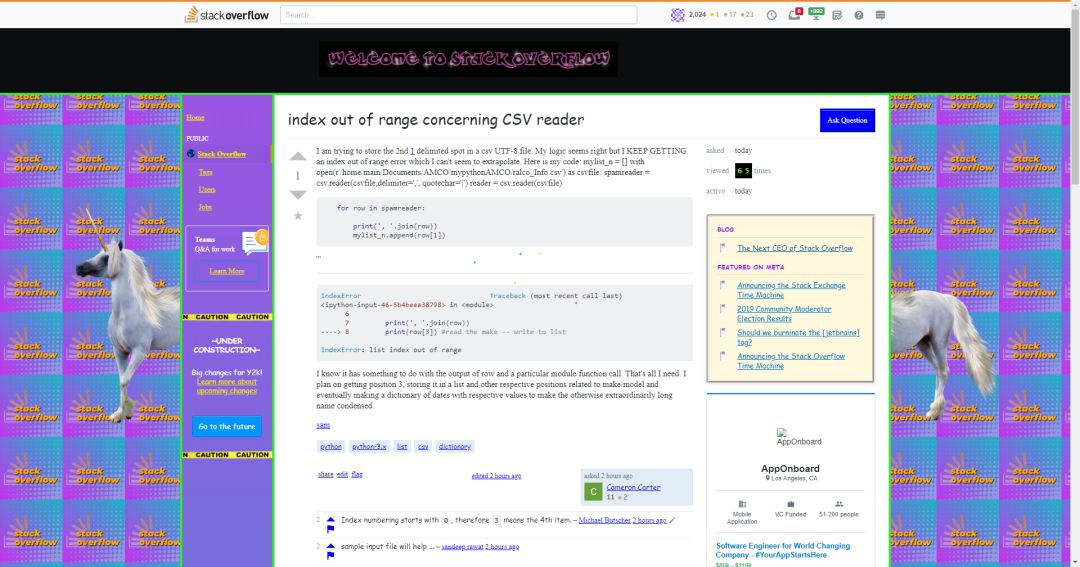
Task: Click the VC Funded briefcase icon
Action: point(790,504)
